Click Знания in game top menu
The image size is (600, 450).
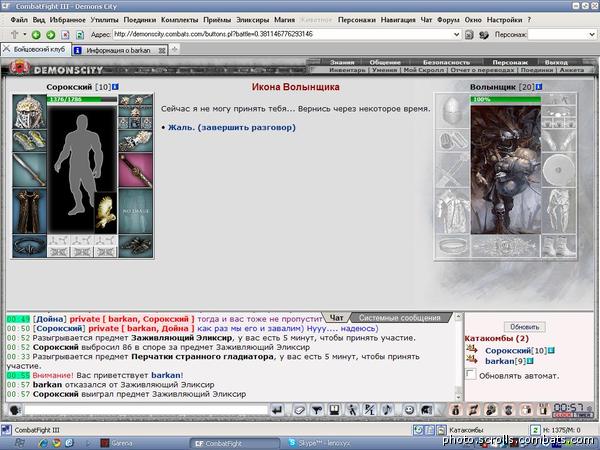tap(342, 62)
